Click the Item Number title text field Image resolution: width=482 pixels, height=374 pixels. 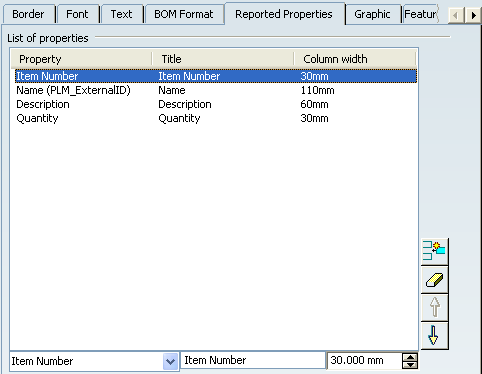point(253,360)
